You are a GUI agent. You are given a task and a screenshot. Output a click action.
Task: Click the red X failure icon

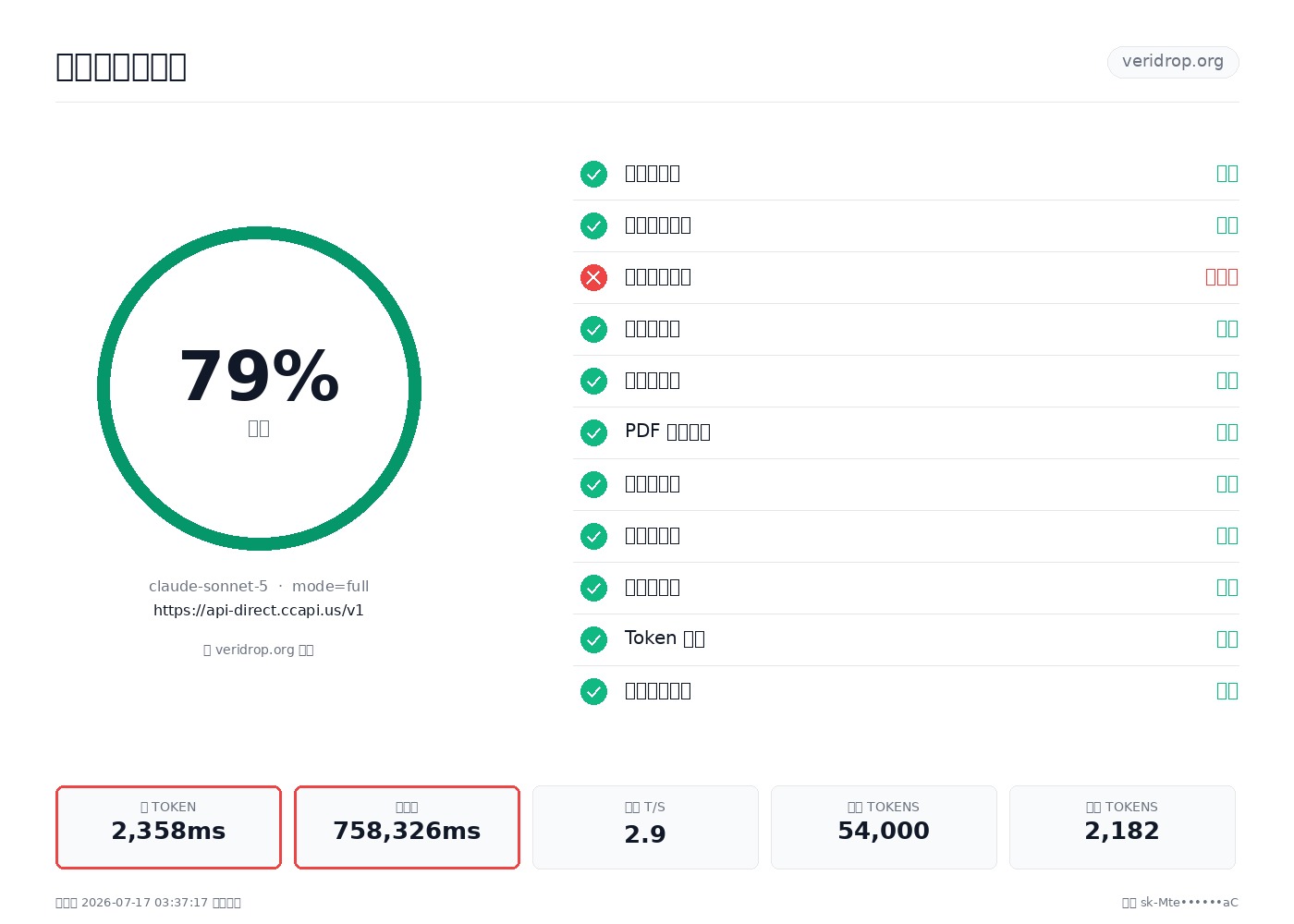[593, 277]
